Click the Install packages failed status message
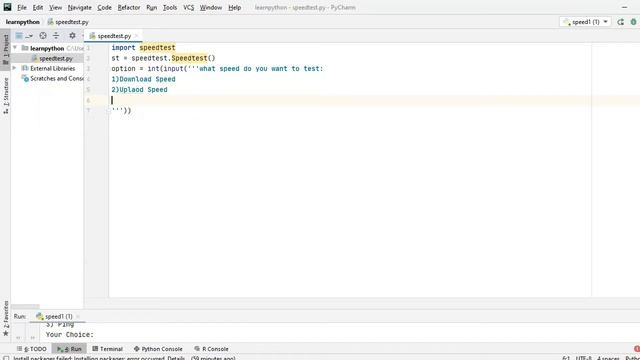 124,358
